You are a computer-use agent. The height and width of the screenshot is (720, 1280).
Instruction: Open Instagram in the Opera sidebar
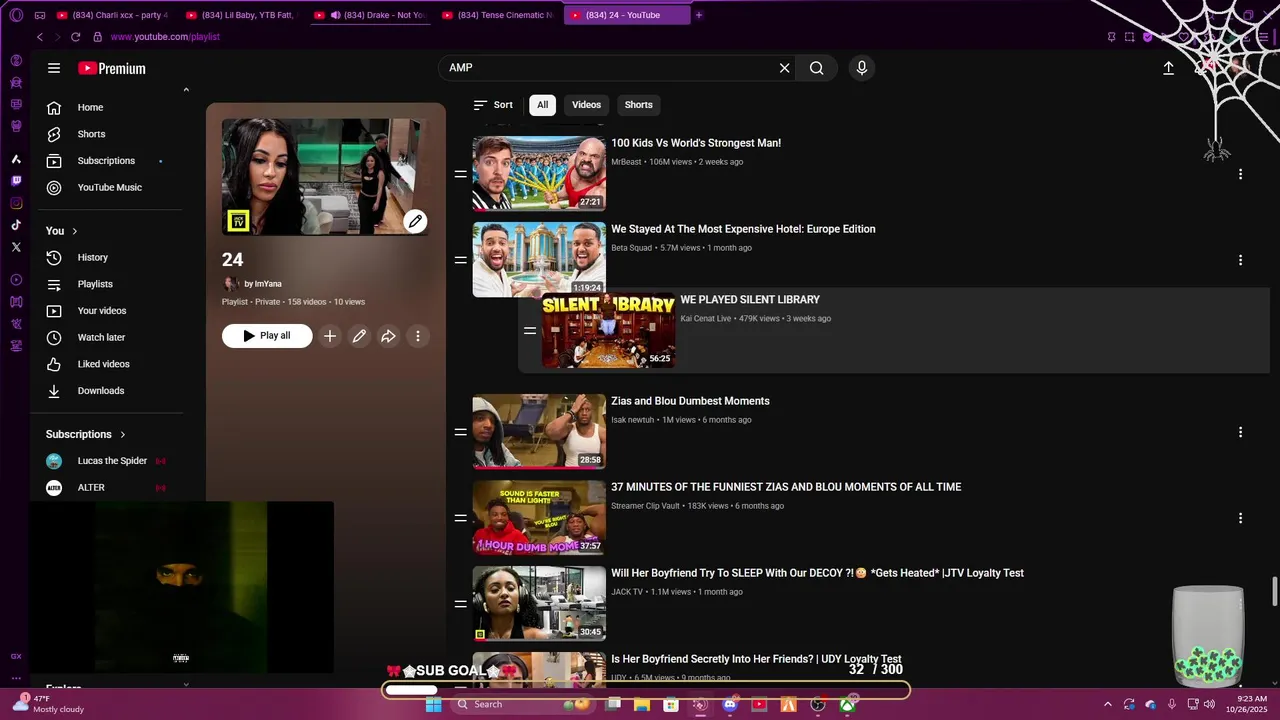pos(16,203)
